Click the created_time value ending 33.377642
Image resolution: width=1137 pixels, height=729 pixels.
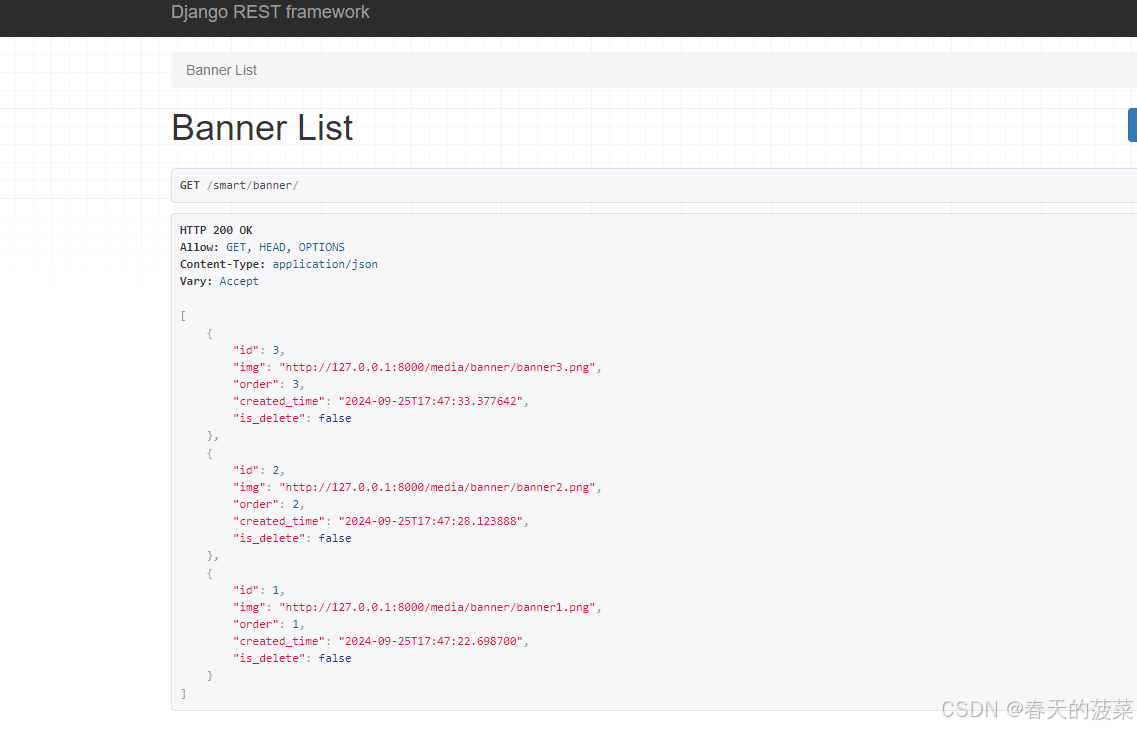pos(431,401)
